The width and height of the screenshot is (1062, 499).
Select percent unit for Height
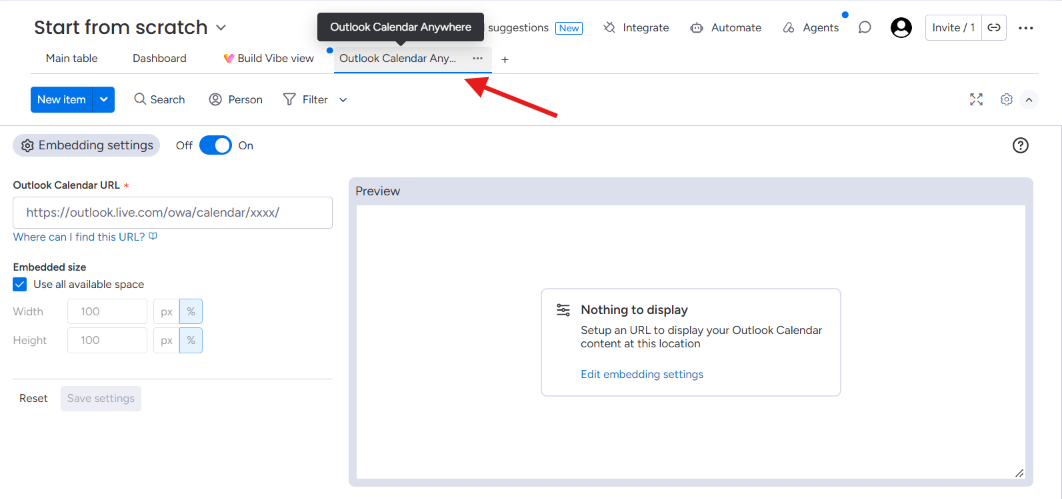191,340
